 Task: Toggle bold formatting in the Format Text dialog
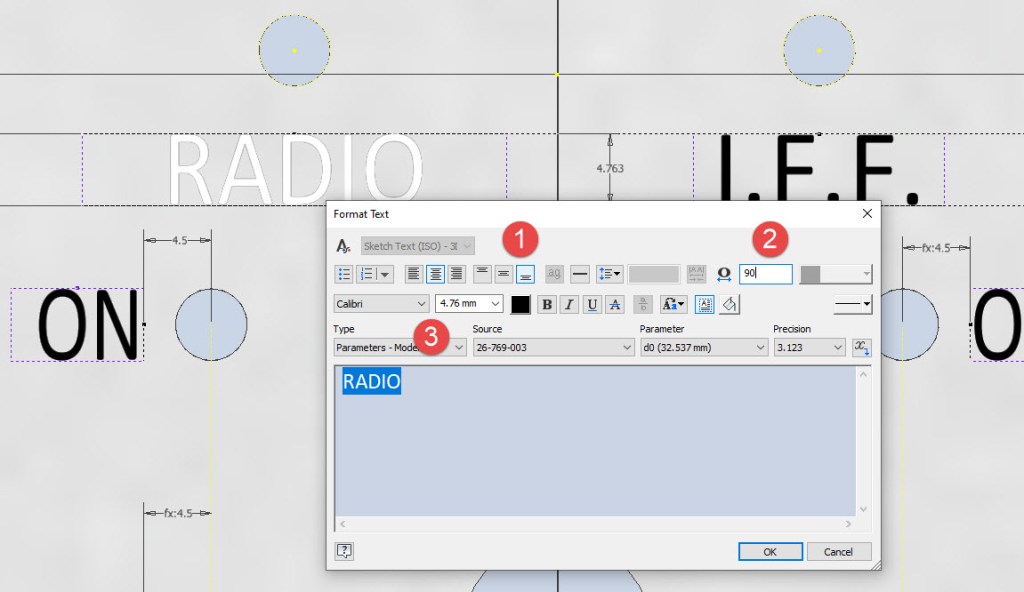tap(546, 304)
